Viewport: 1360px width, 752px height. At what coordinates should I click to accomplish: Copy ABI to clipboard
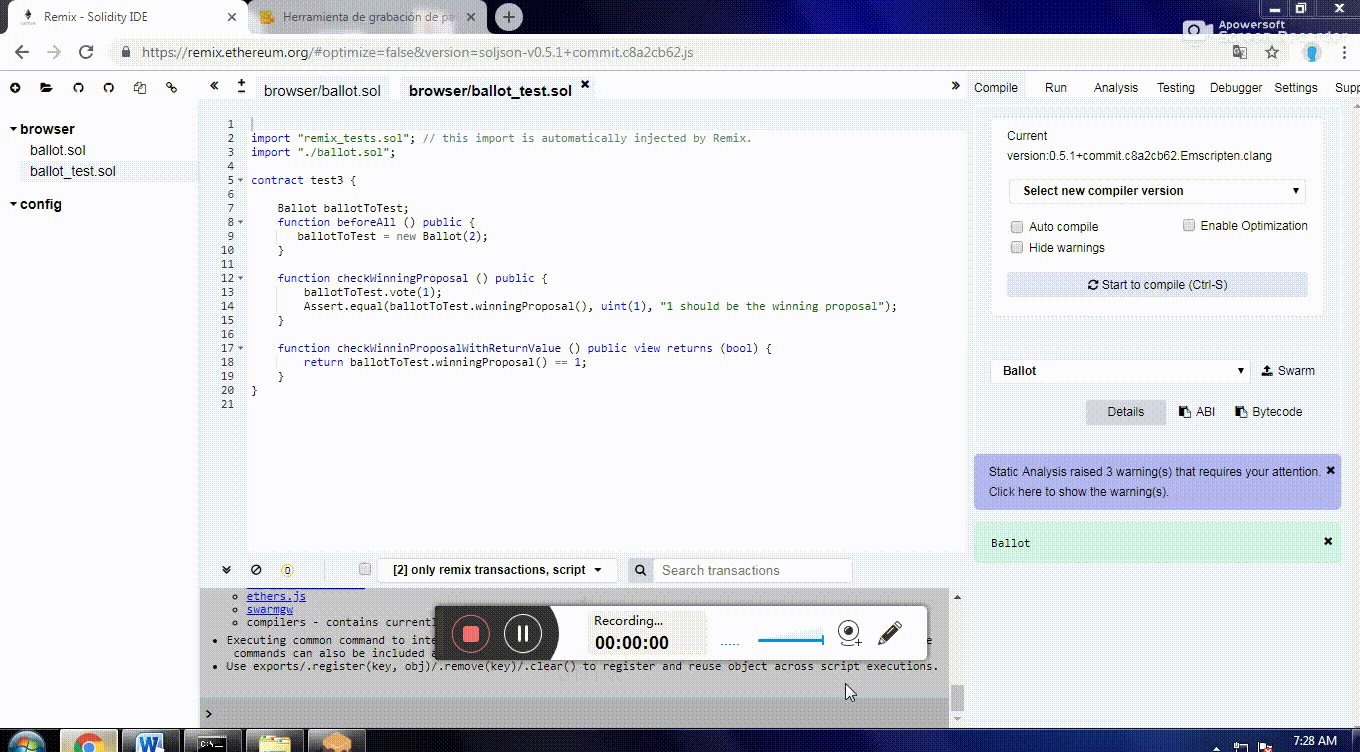[1197, 411]
